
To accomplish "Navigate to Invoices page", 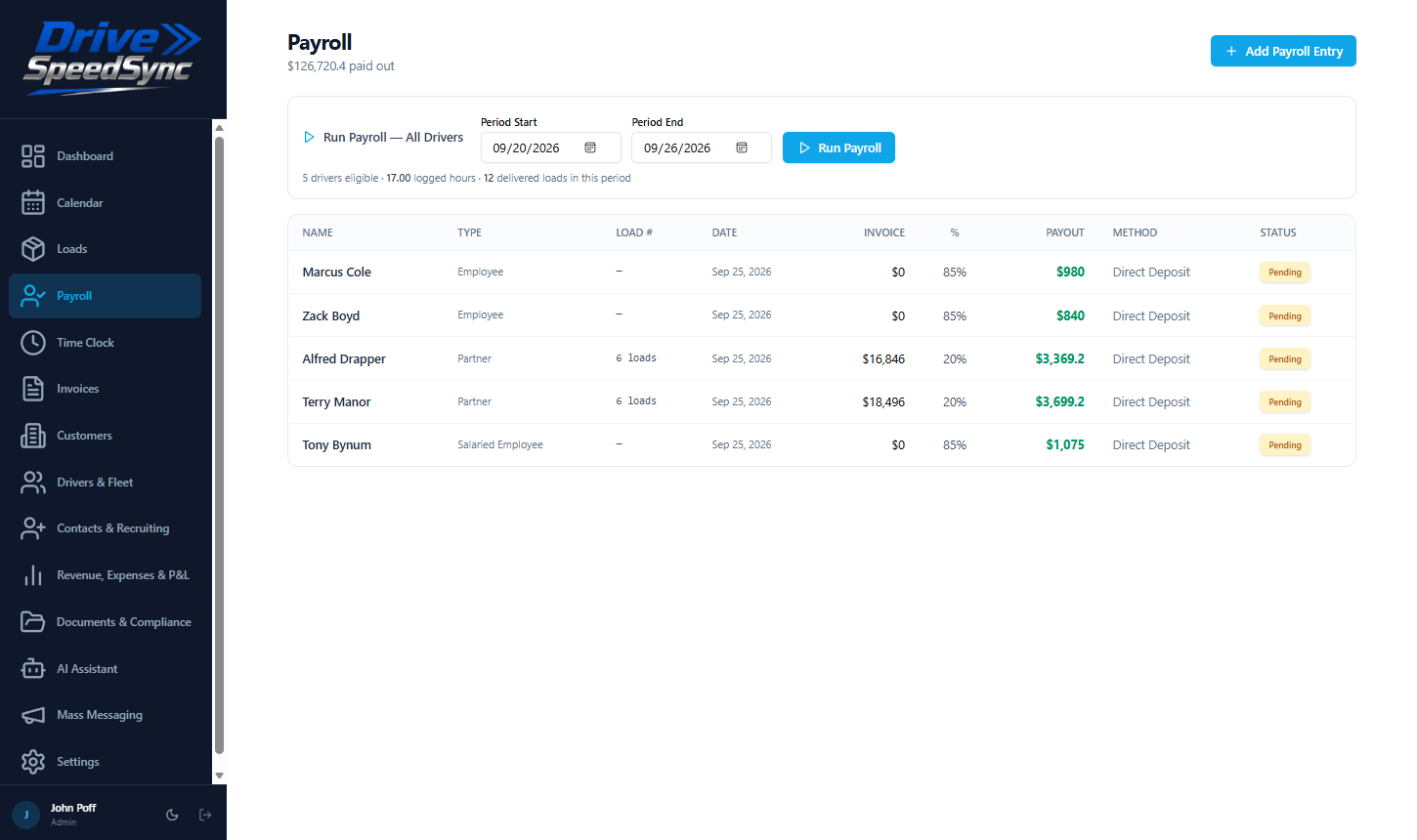I will click(x=105, y=389).
